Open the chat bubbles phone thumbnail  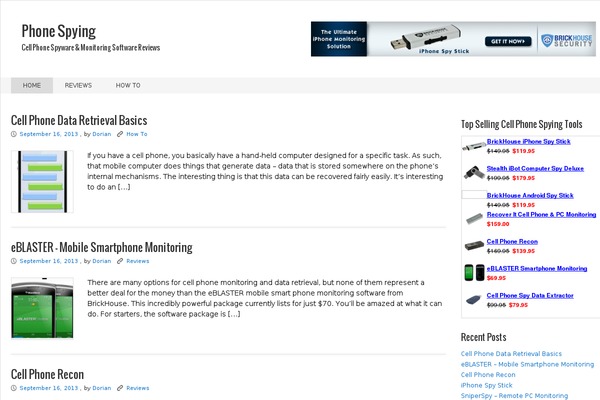point(42,181)
